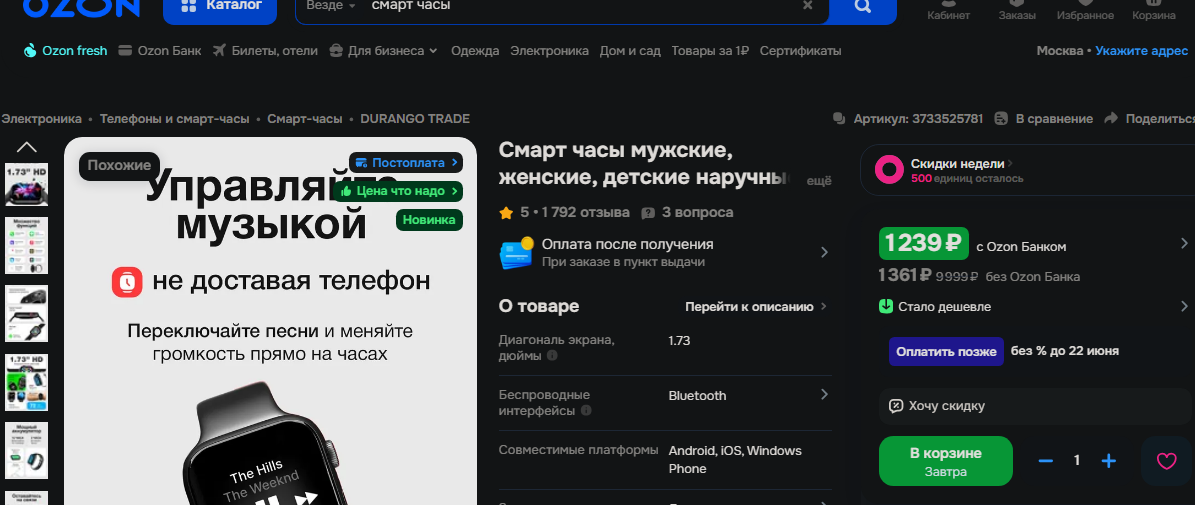Click the Новинка badge
Screen dimensions: 1195x505
point(429,220)
